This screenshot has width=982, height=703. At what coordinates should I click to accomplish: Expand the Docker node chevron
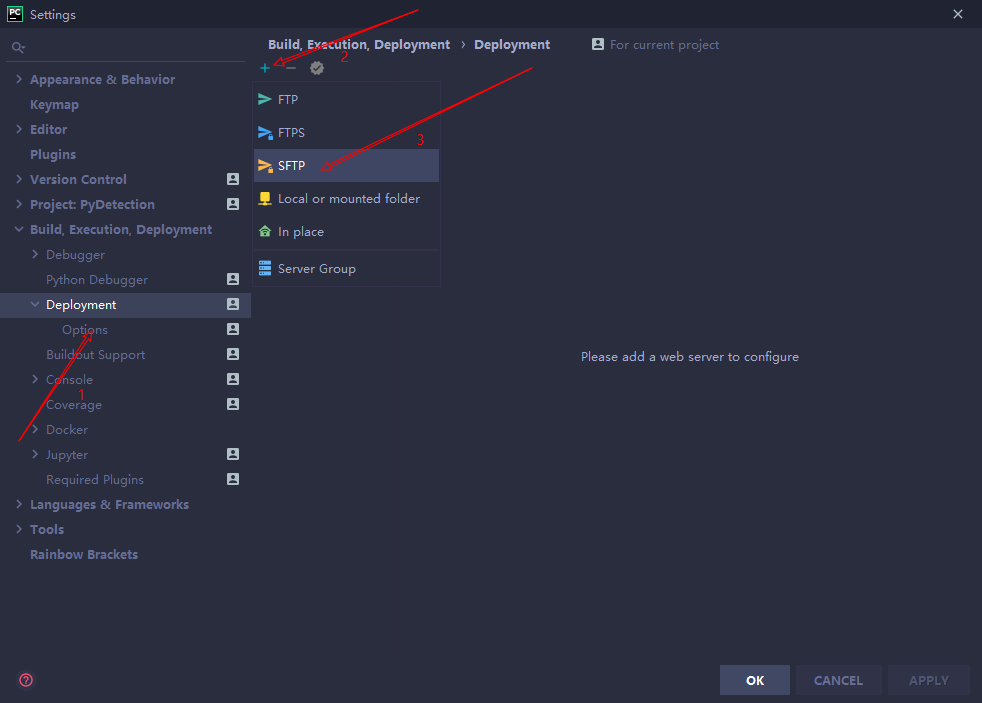35,429
